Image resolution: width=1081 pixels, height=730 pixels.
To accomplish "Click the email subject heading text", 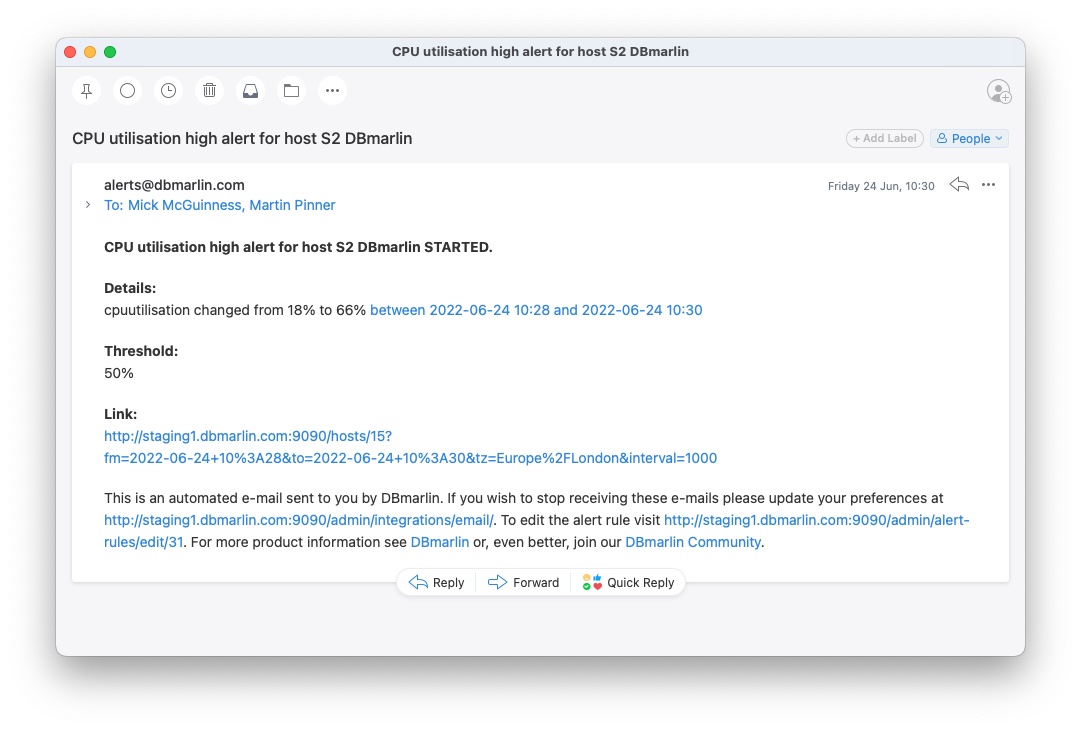I will pyautogui.click(x=242, y=139).
